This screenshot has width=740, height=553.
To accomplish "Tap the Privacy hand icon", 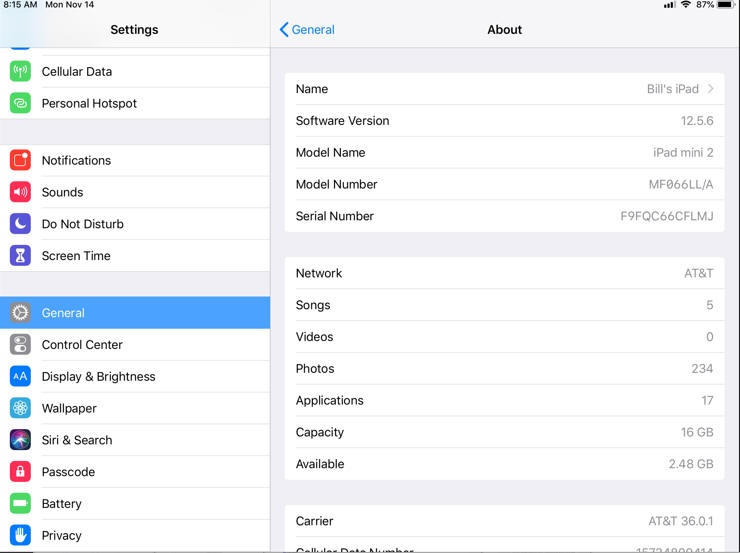I will point(20,535).
